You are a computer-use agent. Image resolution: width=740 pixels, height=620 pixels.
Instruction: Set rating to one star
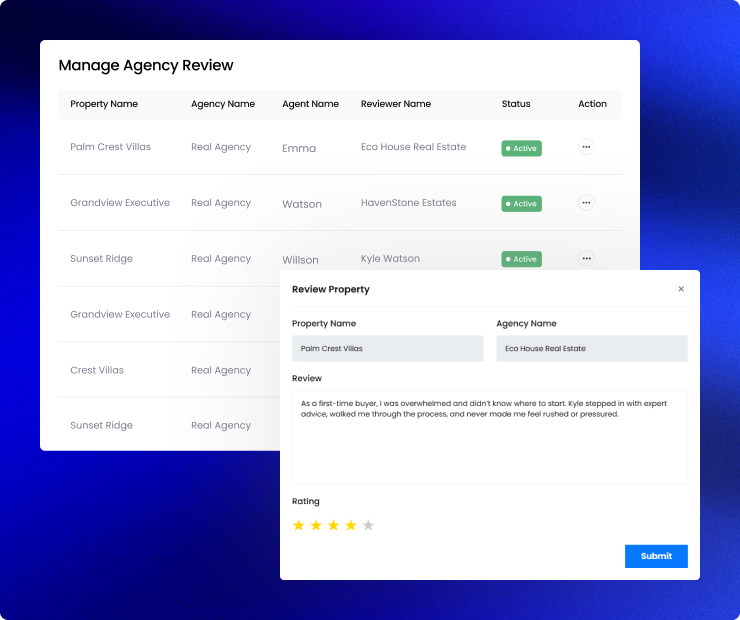coord(299,525)
